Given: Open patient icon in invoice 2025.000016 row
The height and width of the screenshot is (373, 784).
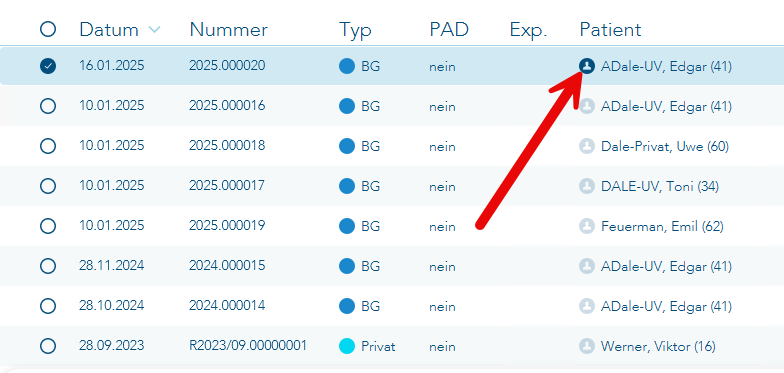Looking at the screenshot, I should 586,106.
